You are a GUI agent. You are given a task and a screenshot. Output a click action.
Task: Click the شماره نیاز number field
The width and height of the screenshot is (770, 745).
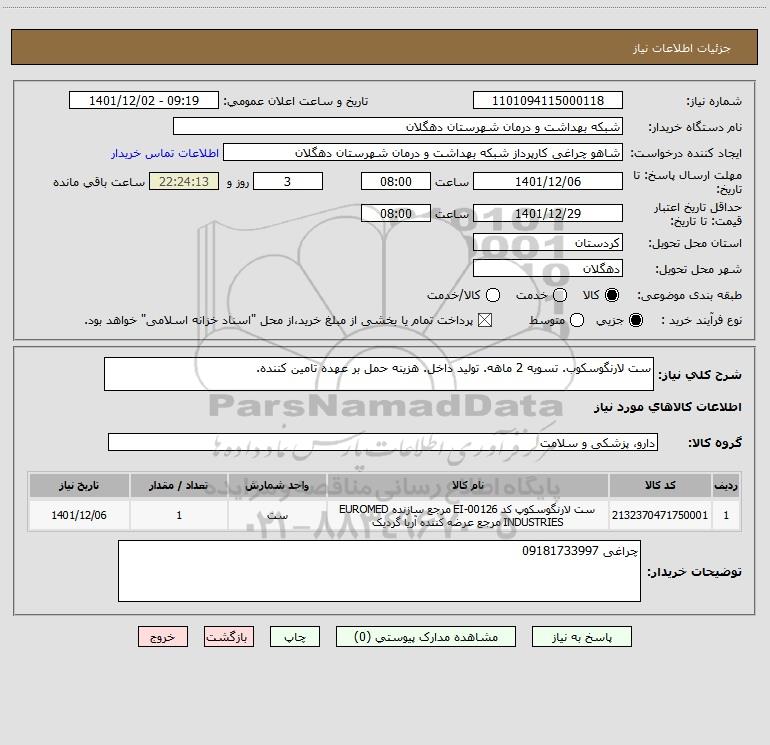pos(548,100)
